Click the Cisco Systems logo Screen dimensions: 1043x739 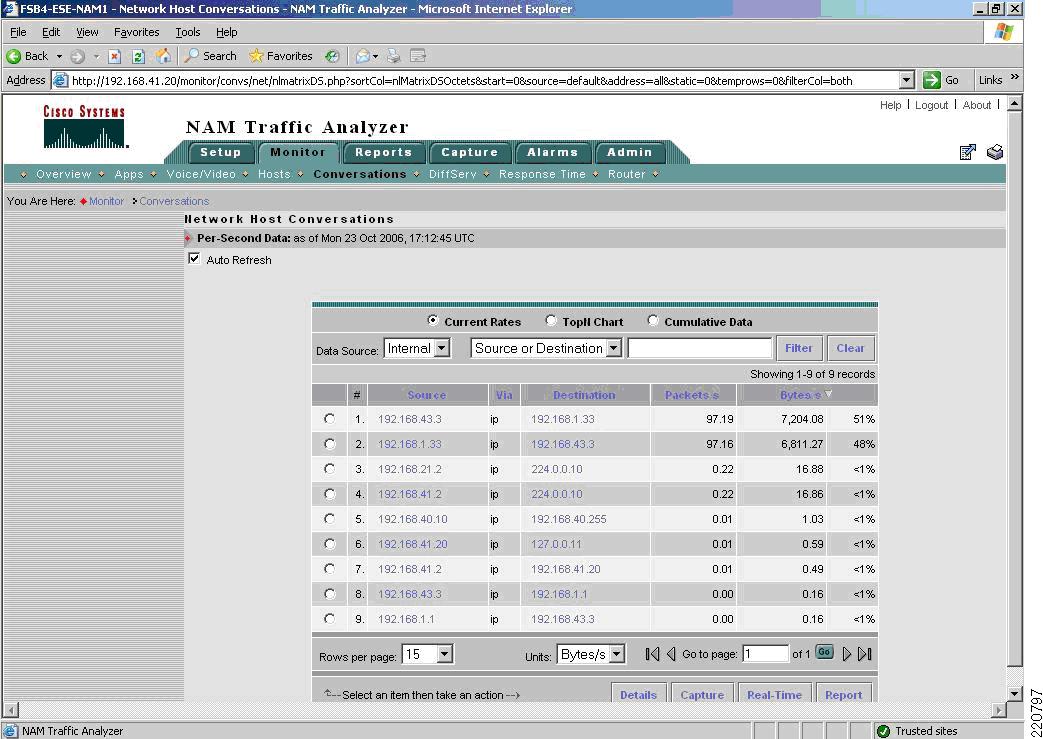point(84,126)
